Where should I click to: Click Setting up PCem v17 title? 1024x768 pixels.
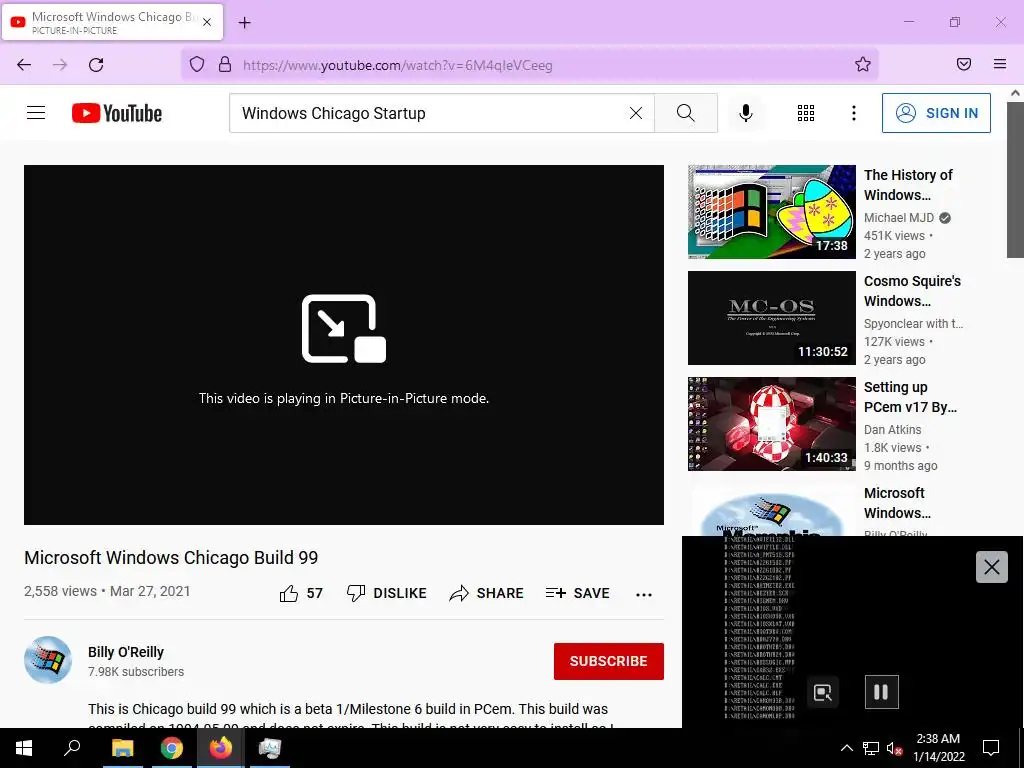(x=910, y=396)
